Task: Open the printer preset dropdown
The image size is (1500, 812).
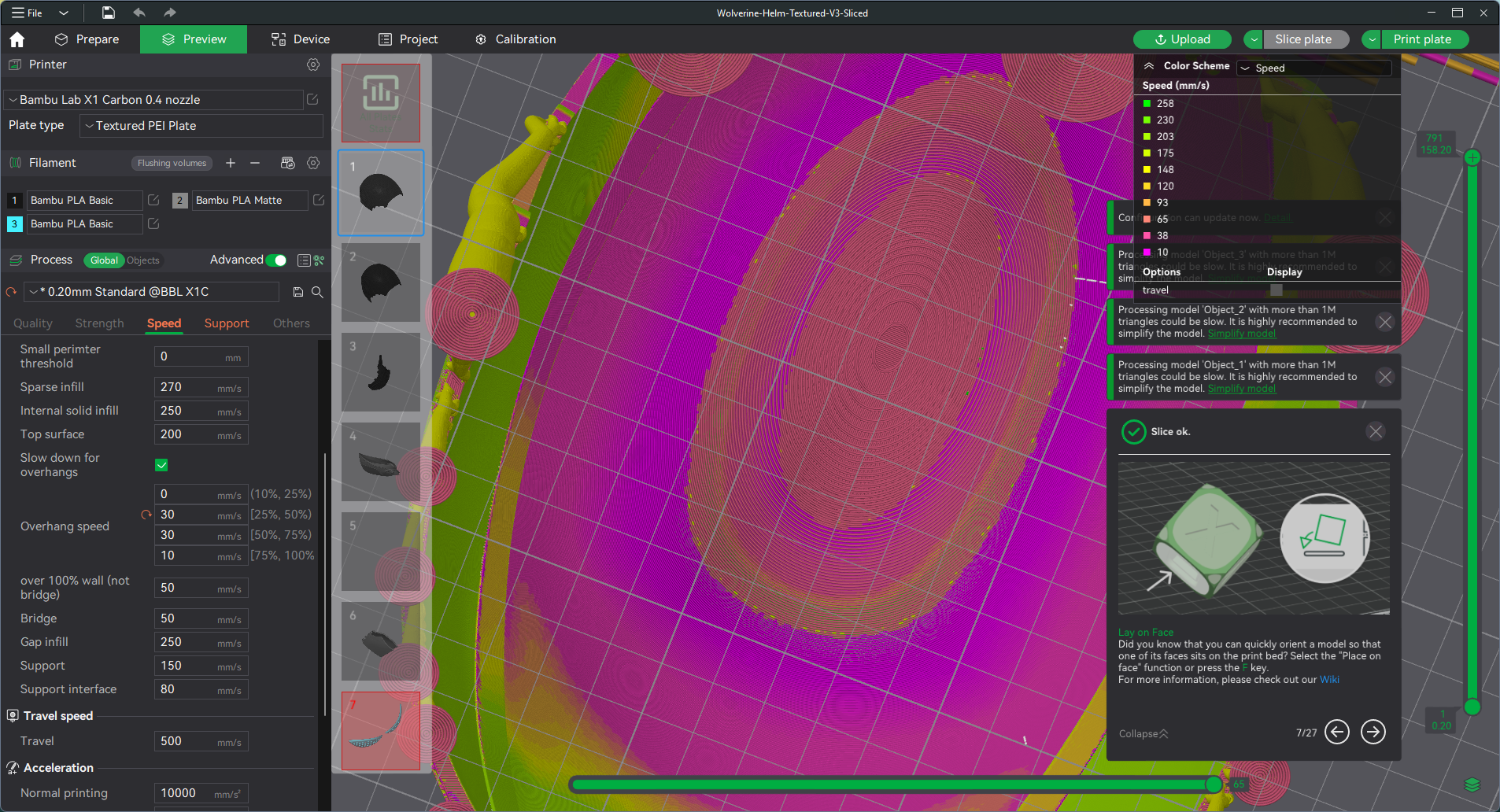Action: (153, 100)
